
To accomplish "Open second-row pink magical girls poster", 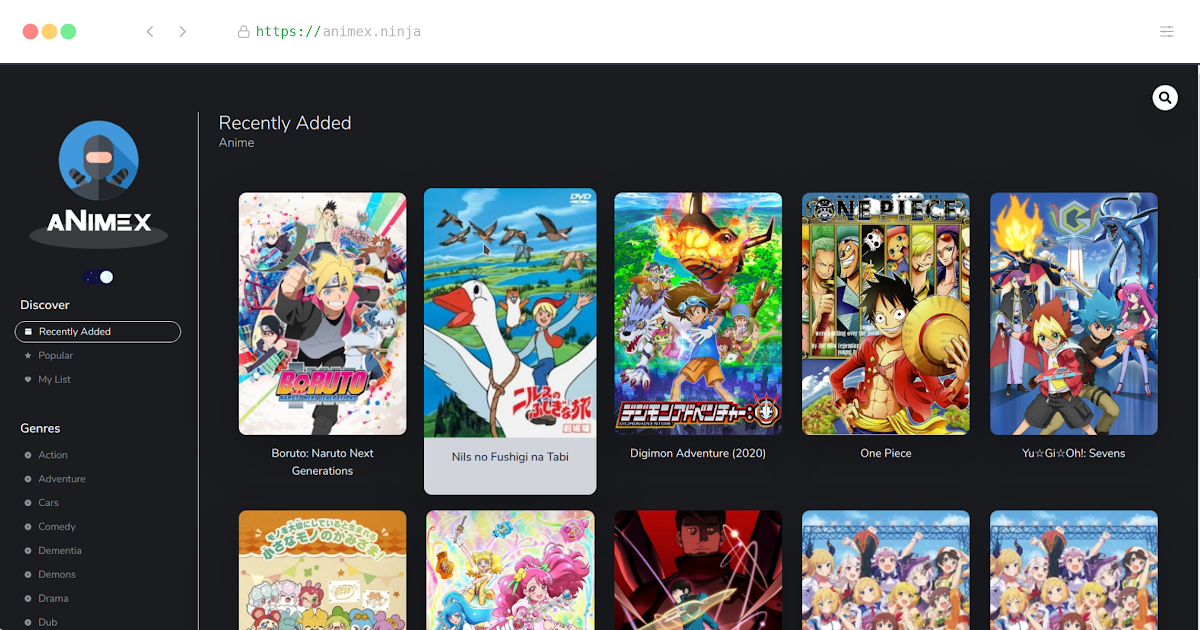I will pyautogui.click(x=510, y=570).
